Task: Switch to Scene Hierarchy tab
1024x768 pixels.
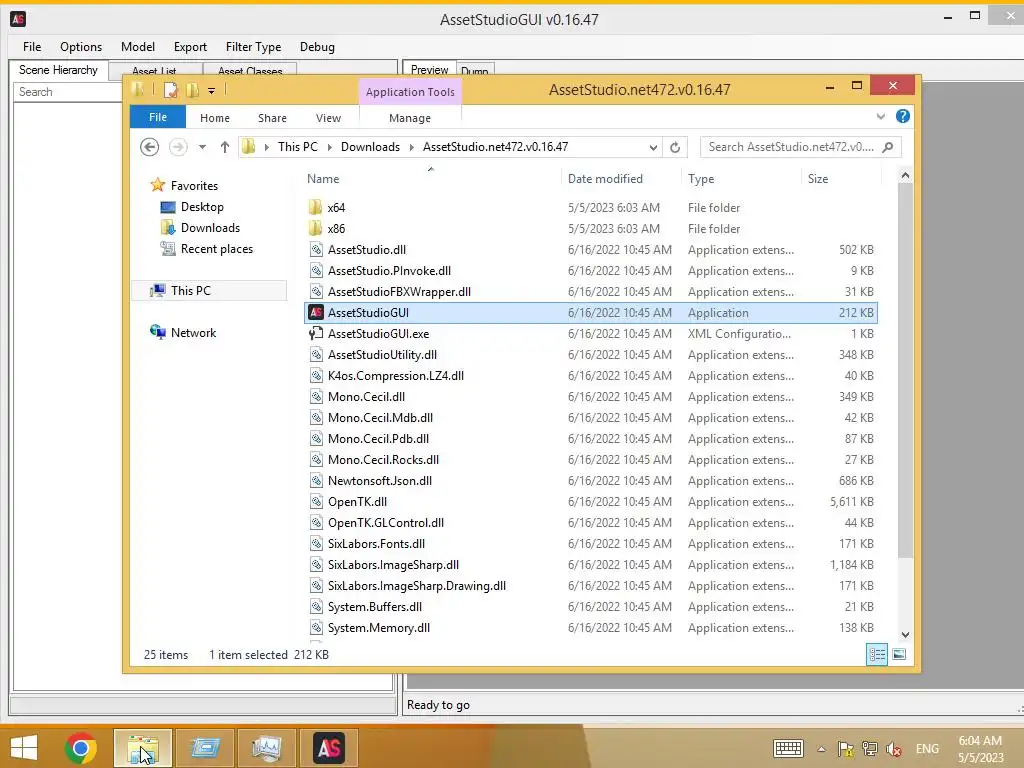Action: (58, 70)
